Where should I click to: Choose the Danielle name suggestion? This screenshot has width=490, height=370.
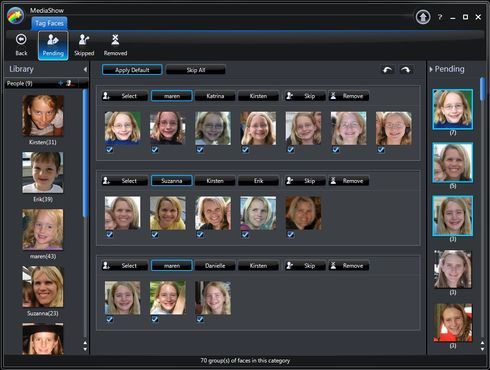[x=215, y=266]
